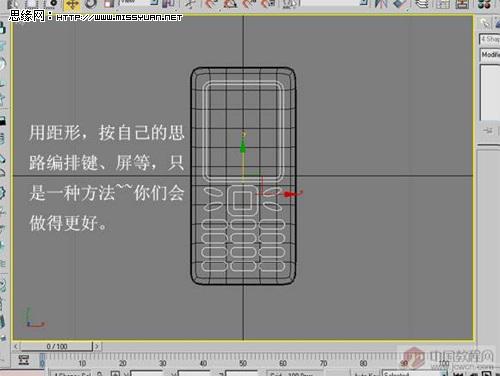Toggle Absolute/Offset transform type-in mode icon
The width and height of the screenshot is (500, 376).
(115, 373)
